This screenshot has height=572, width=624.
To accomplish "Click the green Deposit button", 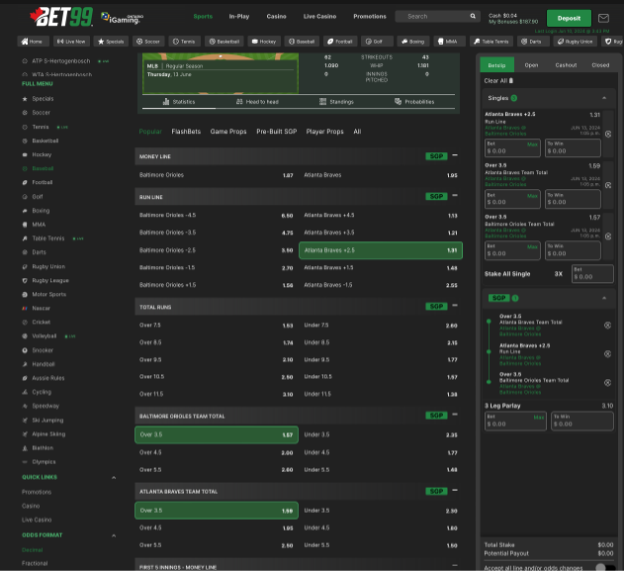I will tap(568, 18).
